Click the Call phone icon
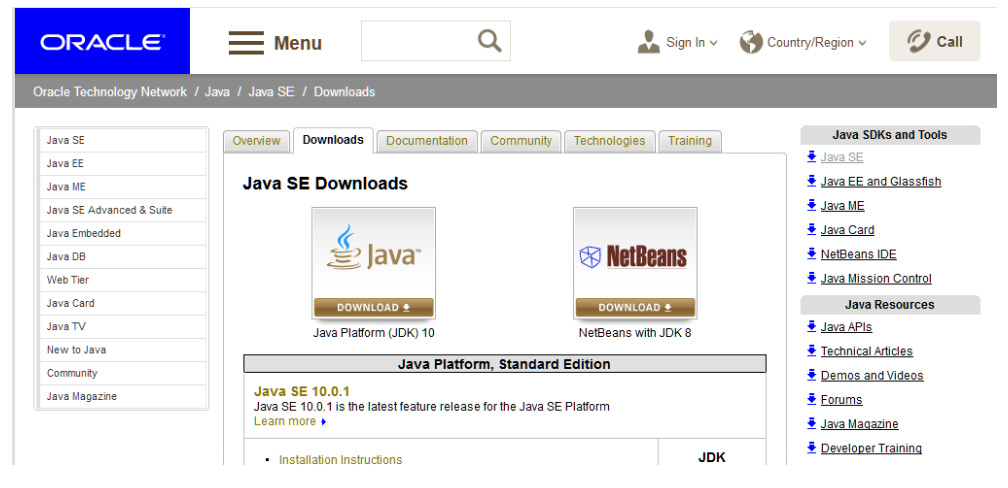The height and width of the screenshot is (488, 1008). (919, 42)
